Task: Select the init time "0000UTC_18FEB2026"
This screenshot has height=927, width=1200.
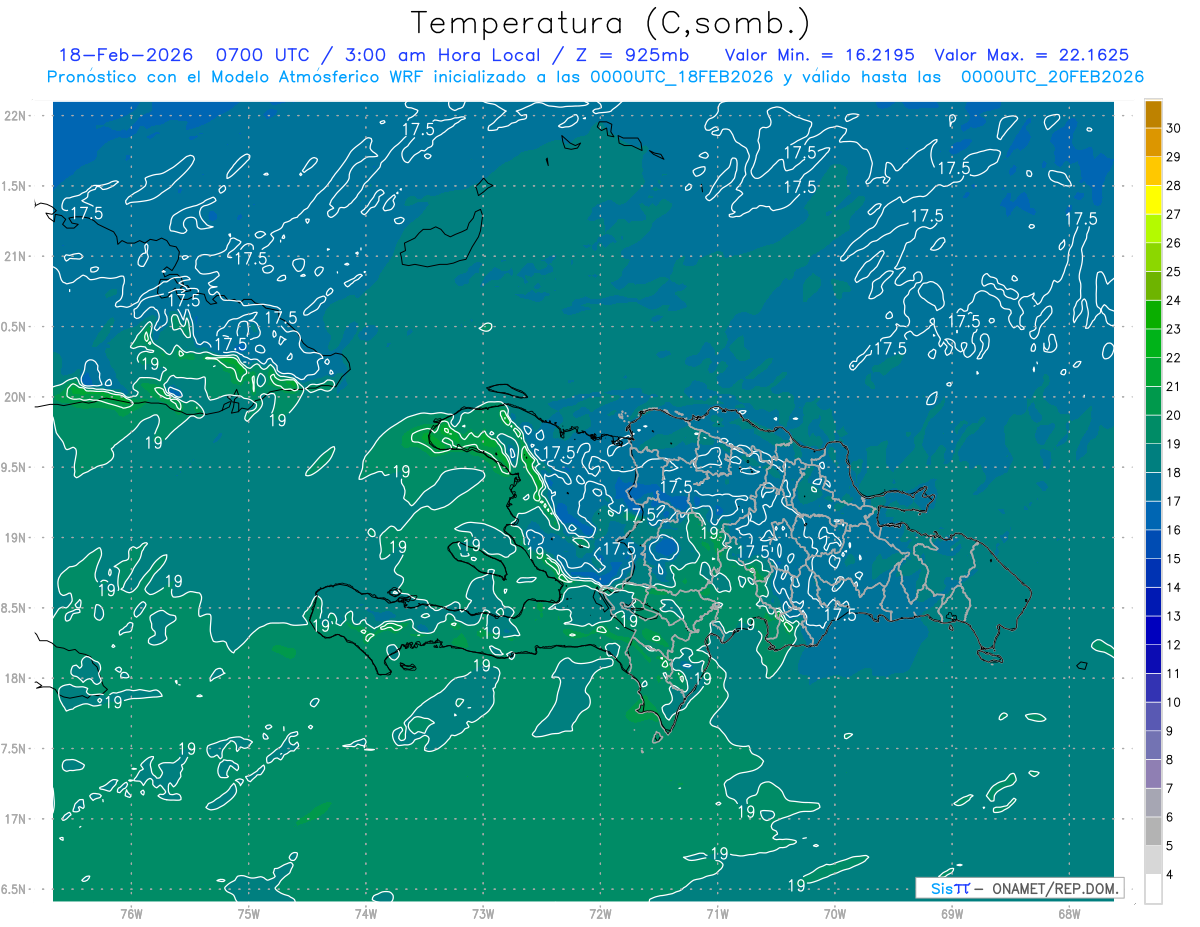Action: [x=682, y=77]
